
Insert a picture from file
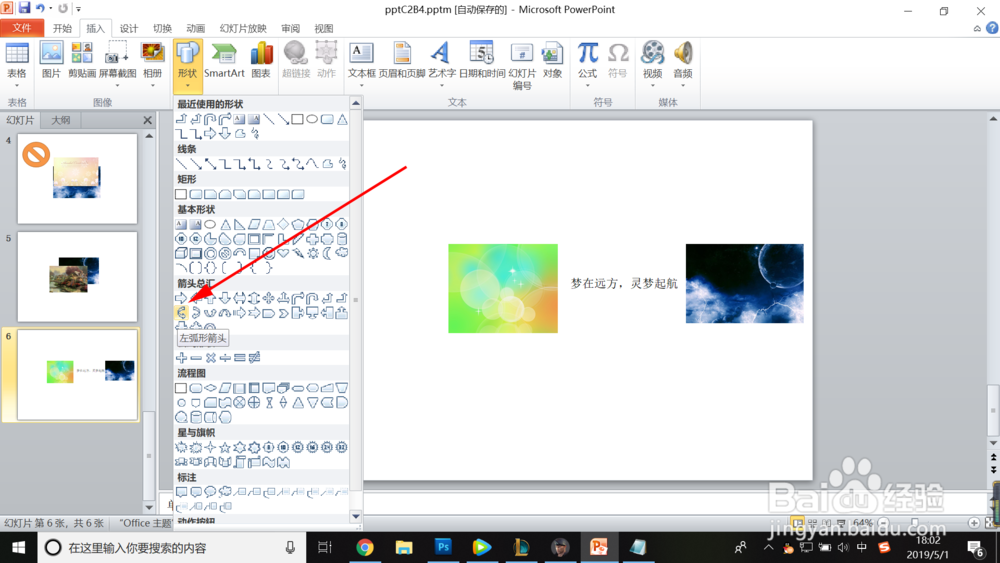(x=51, y=61)
